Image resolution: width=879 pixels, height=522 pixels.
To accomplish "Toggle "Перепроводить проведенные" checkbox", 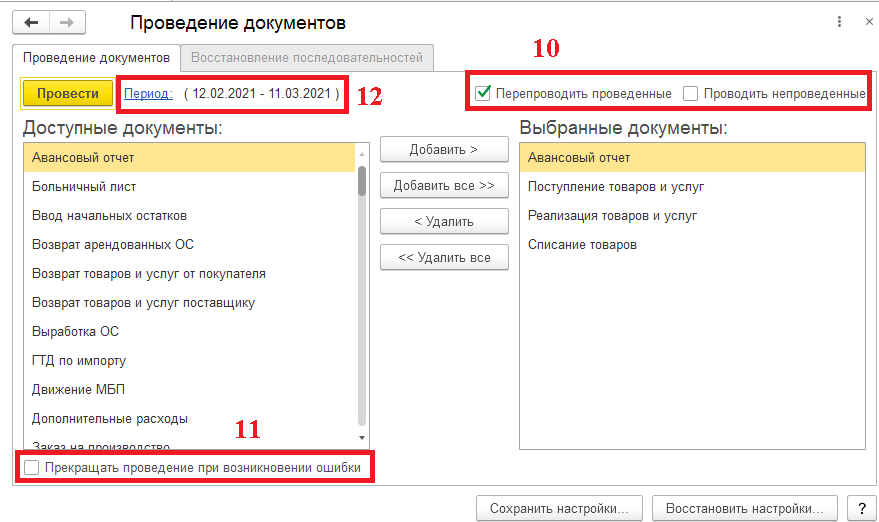I will (484, 93).
